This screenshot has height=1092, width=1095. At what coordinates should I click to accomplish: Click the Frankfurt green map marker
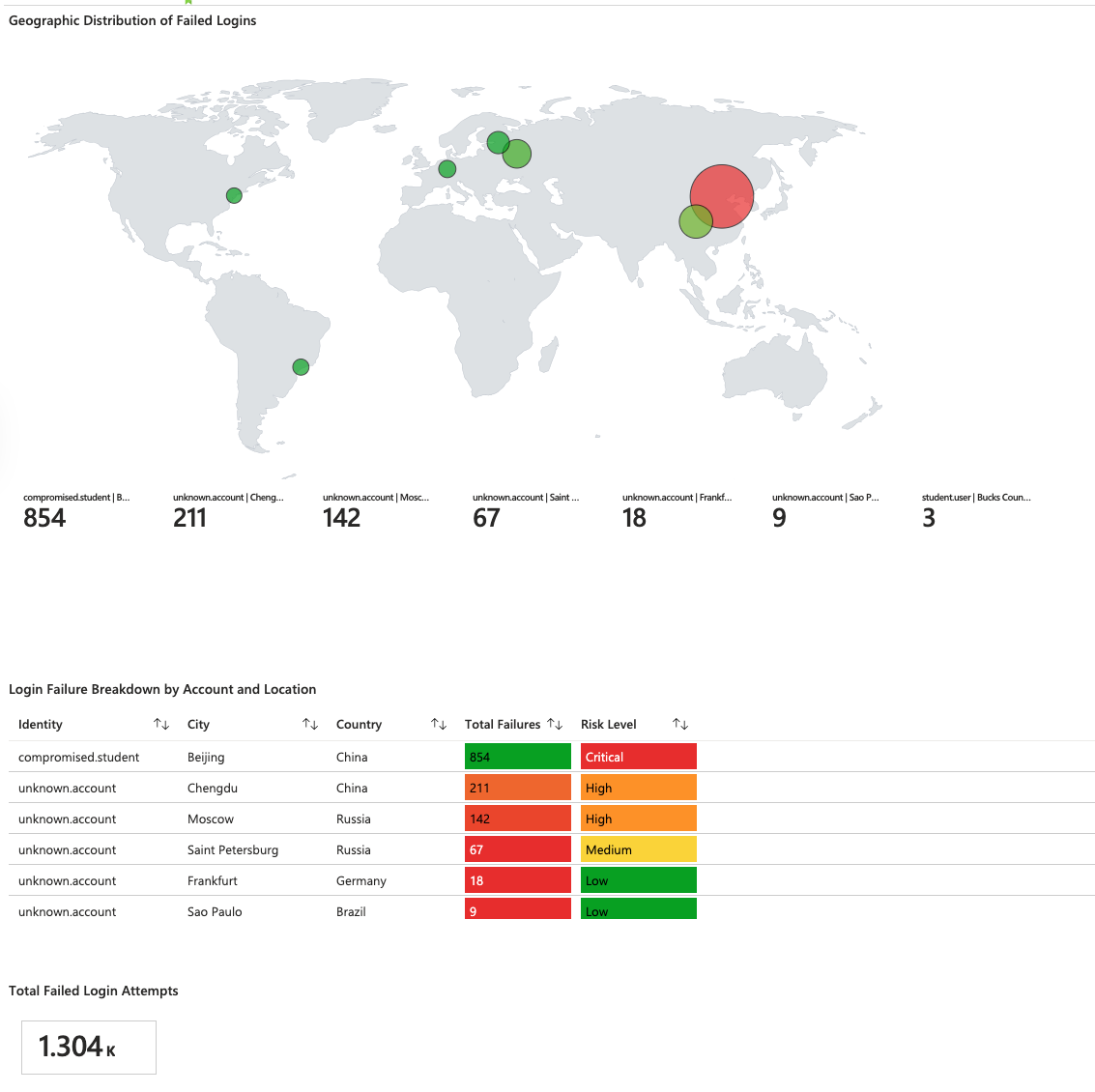coord(447,168)
